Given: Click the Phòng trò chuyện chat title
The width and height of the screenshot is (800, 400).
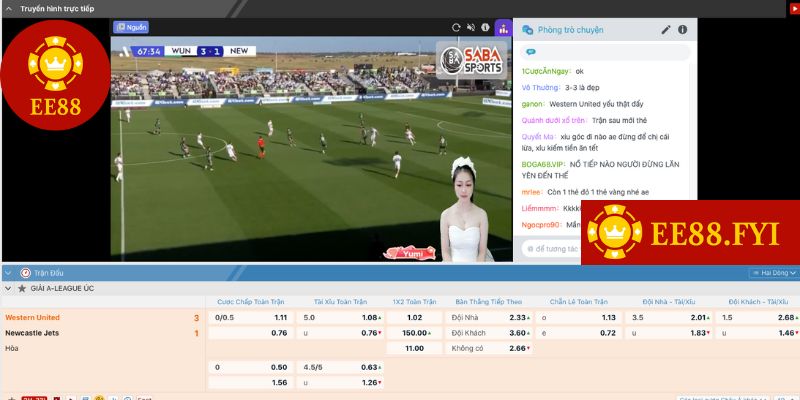Looking at the screenshot, I should (x=570, y=30).
